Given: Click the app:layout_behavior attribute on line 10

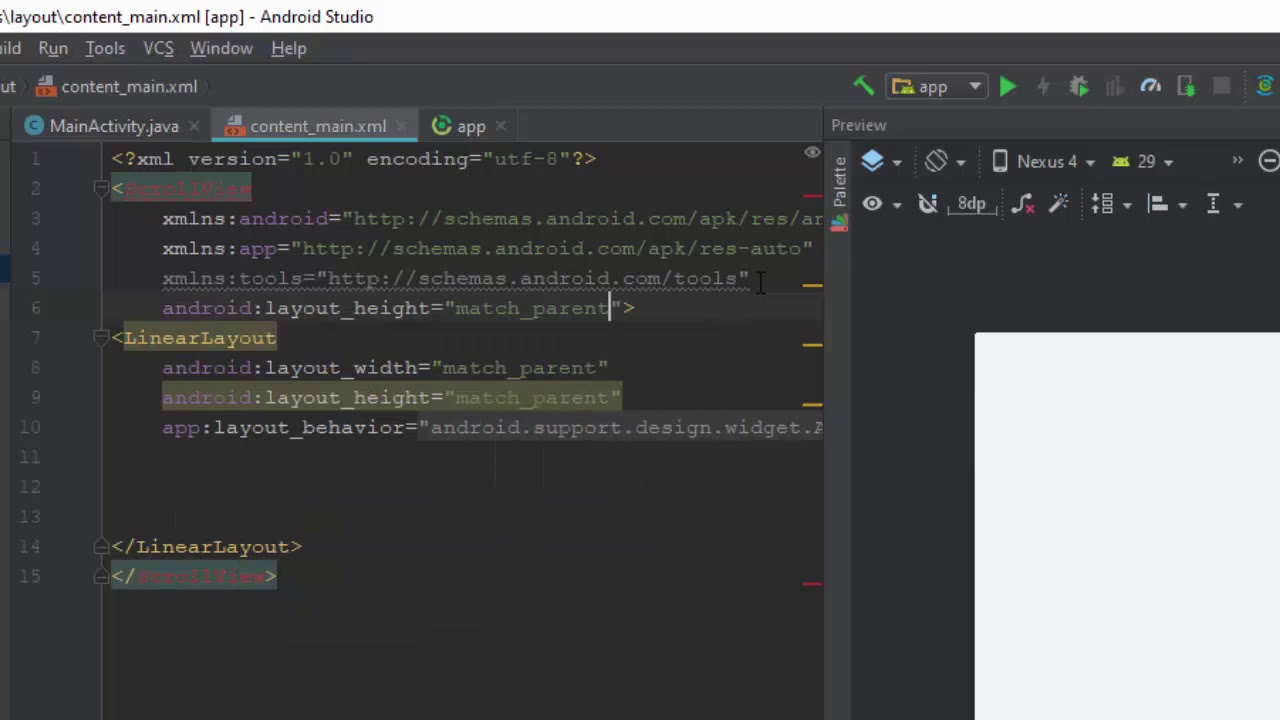Looking at the screenshot, I should [x=492, y=428].
